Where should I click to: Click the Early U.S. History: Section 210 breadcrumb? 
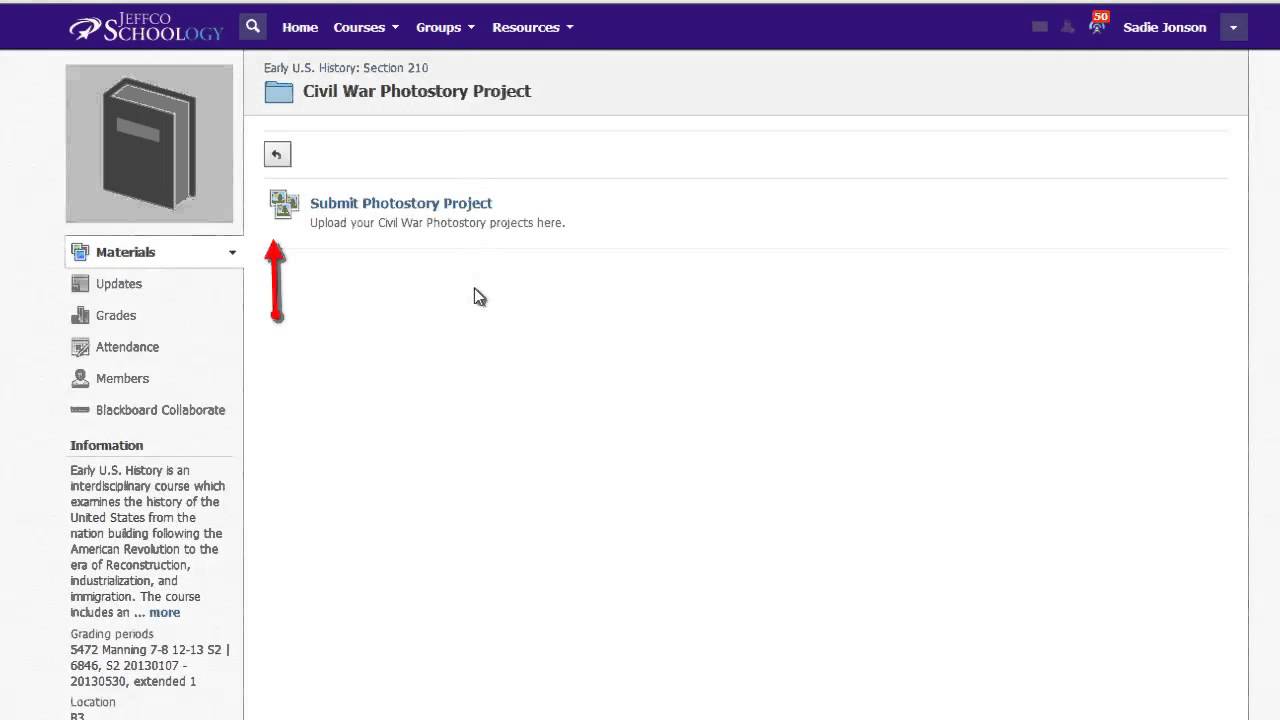click(346, 68)
